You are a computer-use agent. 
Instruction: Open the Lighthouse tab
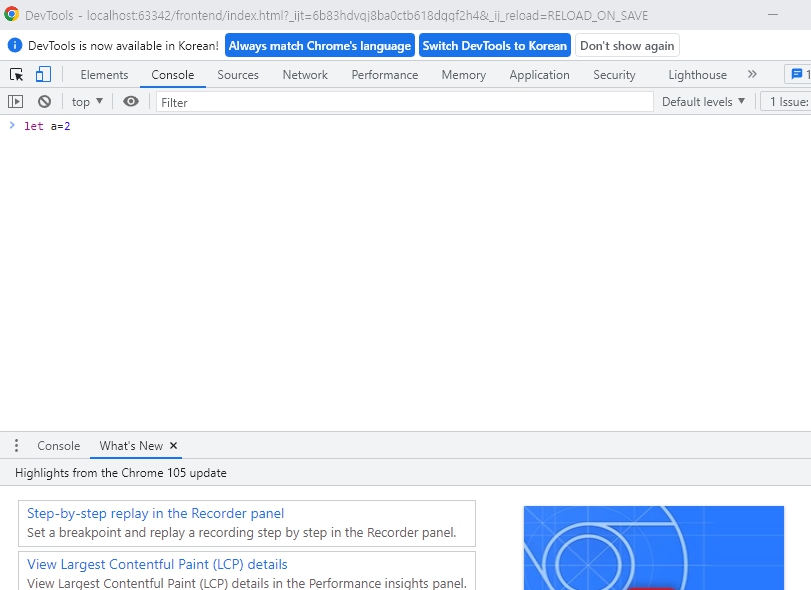[x=697, y=75]
